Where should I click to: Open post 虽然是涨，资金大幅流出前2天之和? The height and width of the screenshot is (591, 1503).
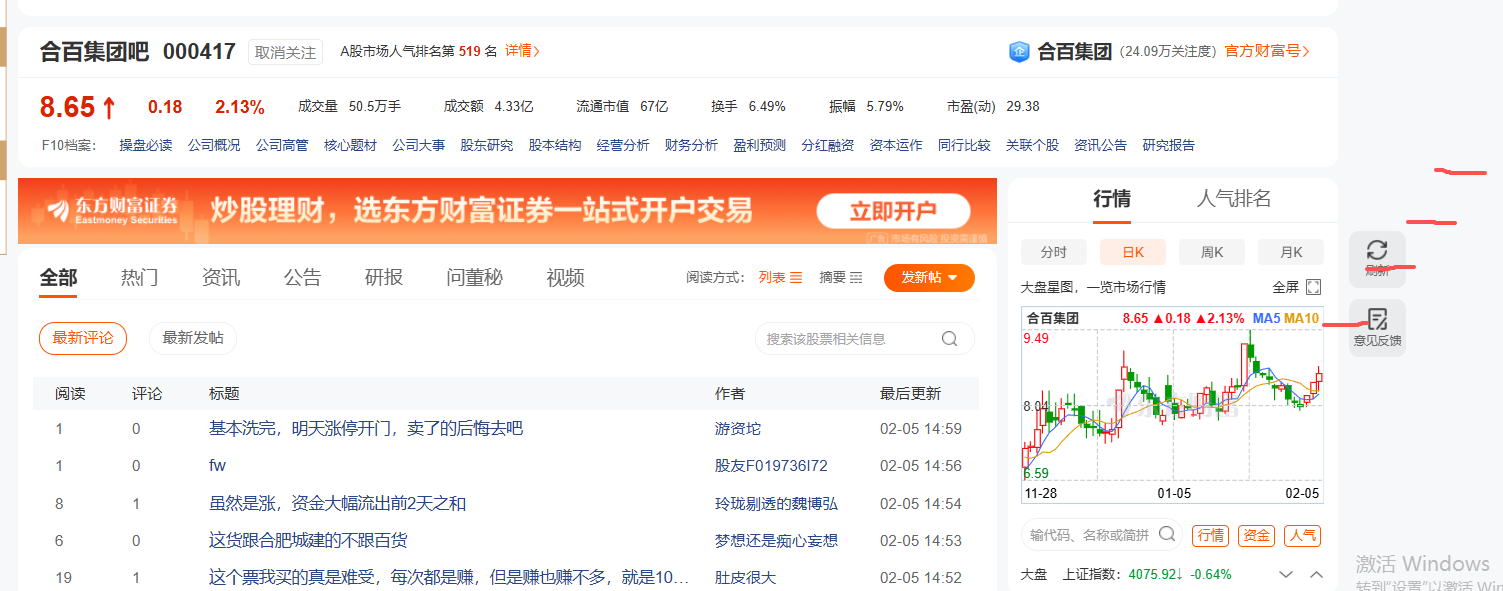pos(337,503)
